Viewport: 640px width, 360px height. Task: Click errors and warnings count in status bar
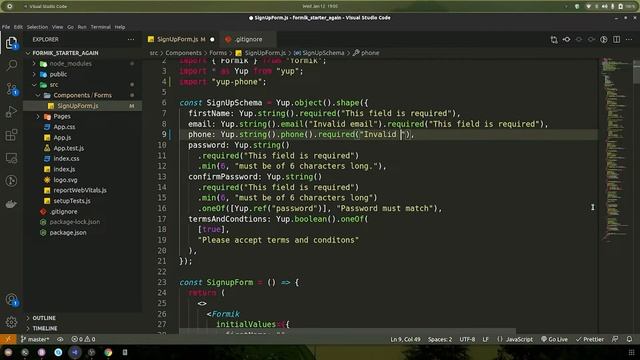tap(83, 339)
